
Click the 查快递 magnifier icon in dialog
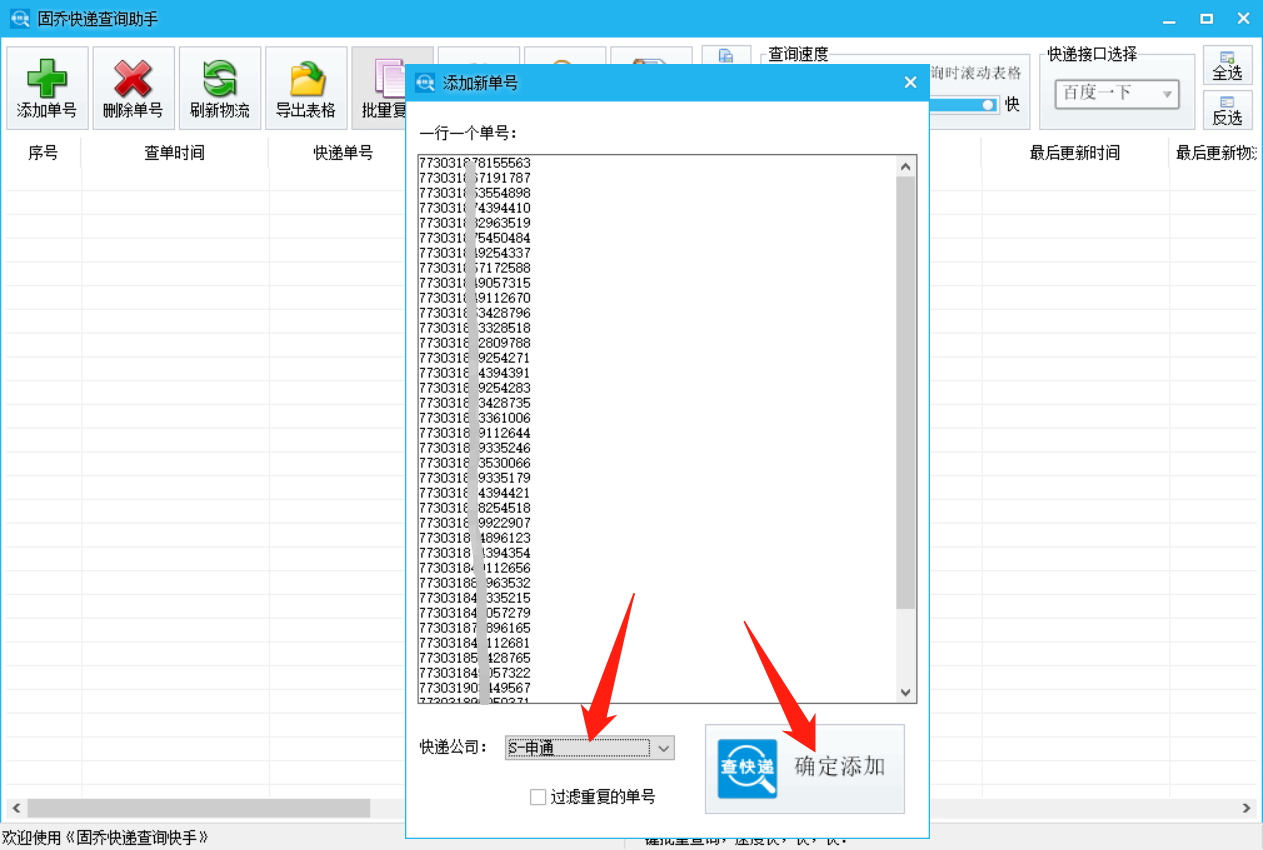click(747, 768)
